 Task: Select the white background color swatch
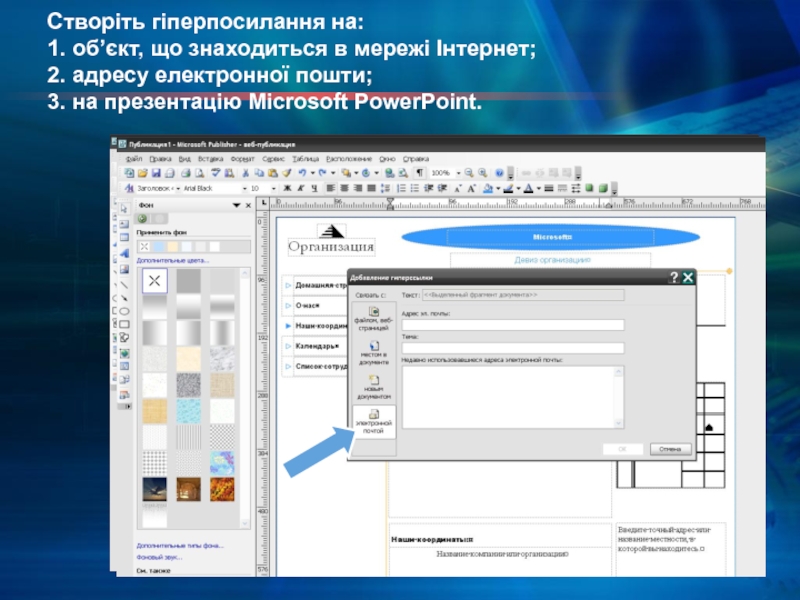click(215, 247)
